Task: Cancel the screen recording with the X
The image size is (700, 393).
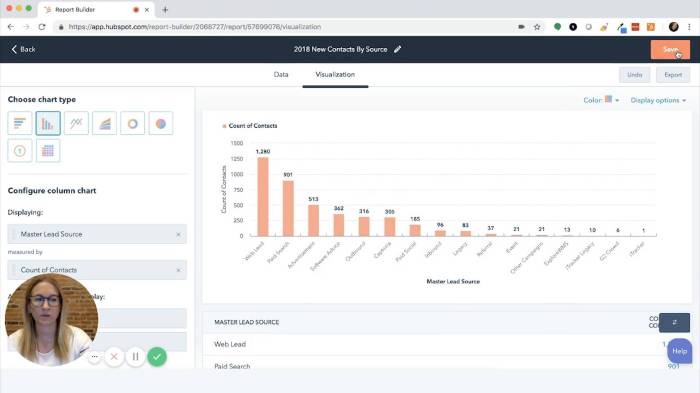Action: coord(114,356)
